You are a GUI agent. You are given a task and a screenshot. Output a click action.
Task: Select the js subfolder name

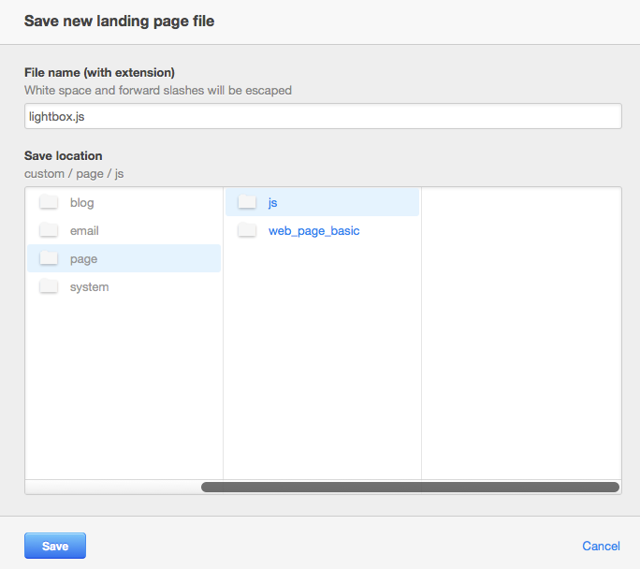[x=273, y=203]
